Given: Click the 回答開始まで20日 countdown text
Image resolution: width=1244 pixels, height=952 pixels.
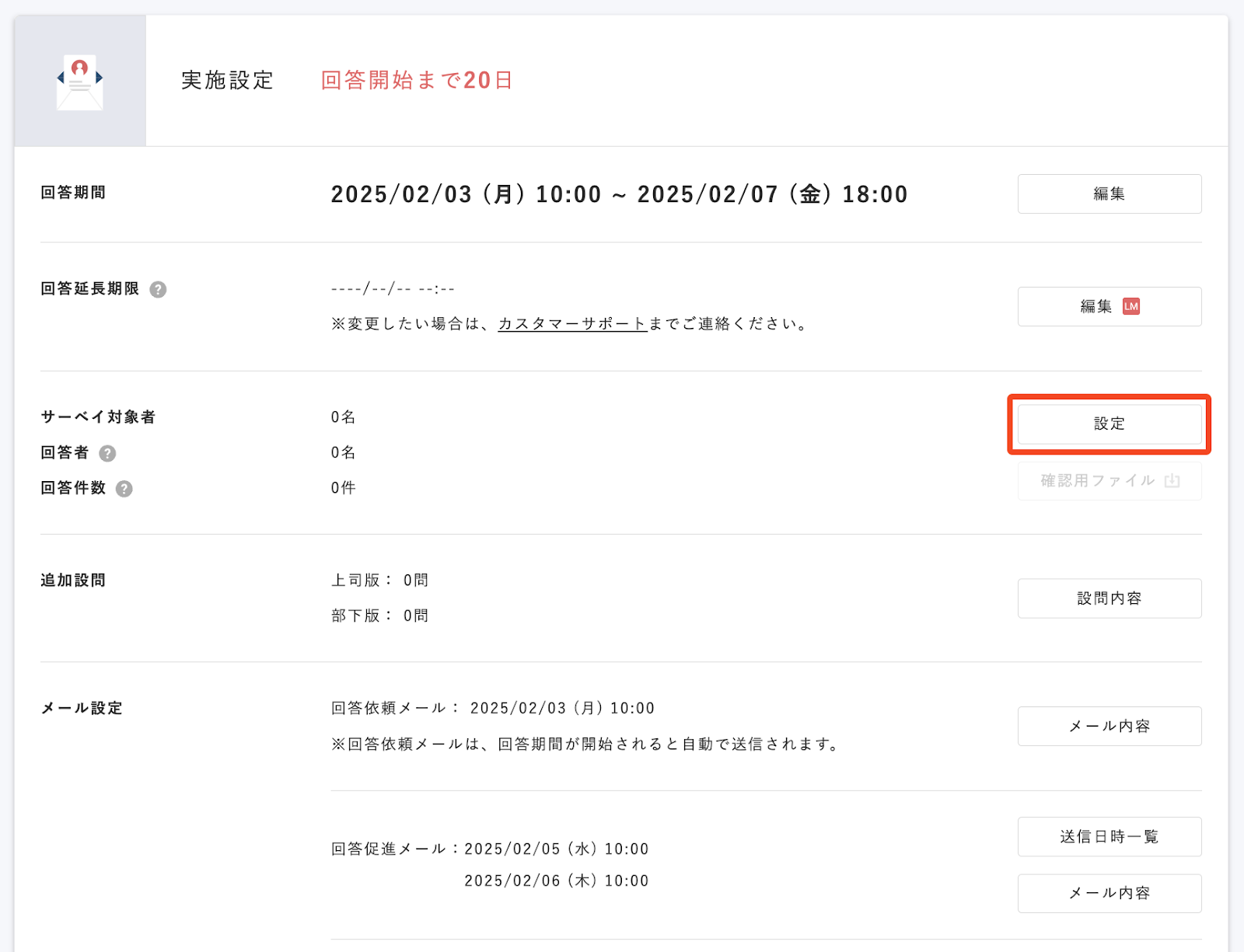Looking at the screenshot, I should pos(417,81).
